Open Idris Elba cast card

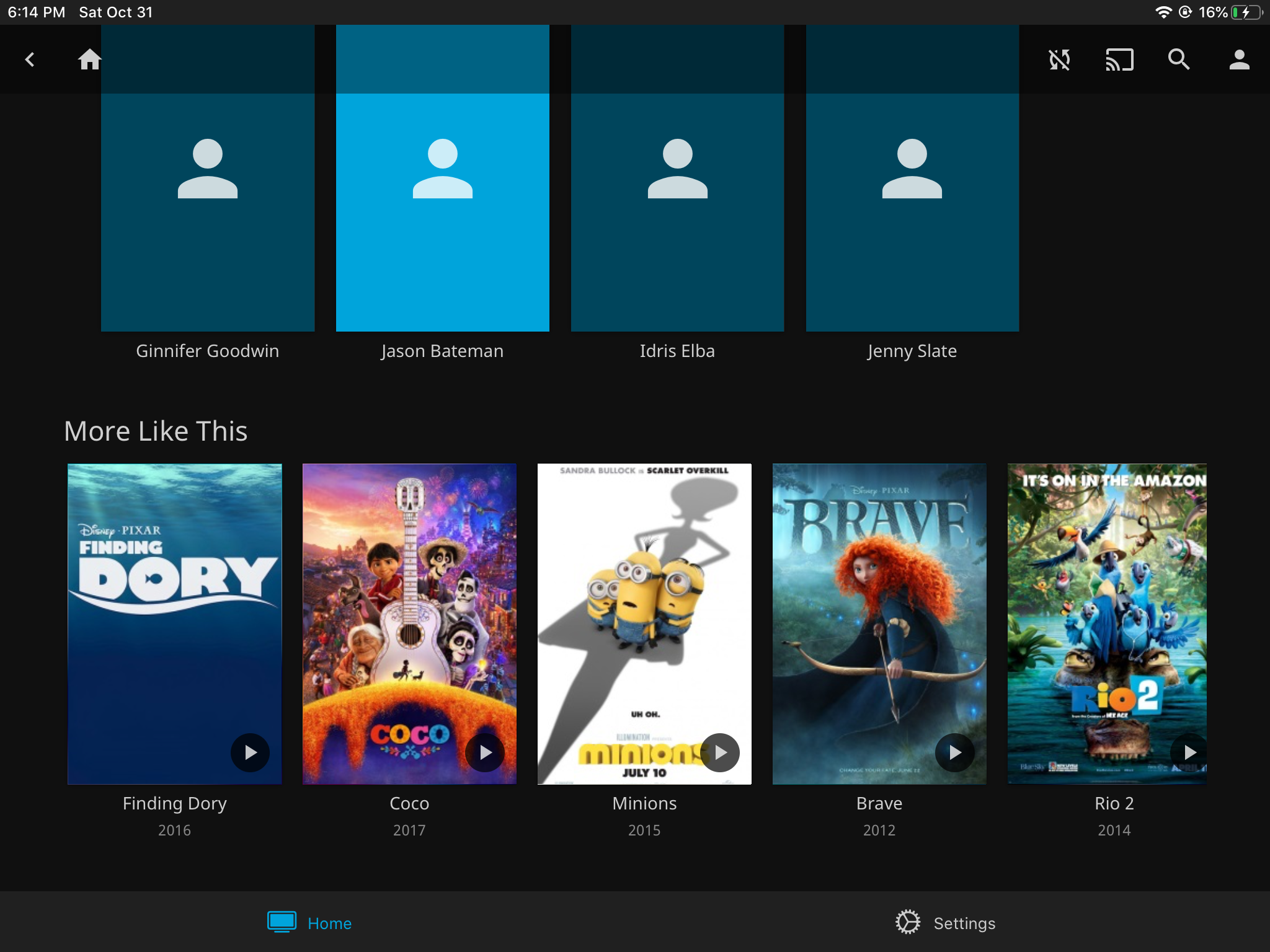click(677, 178)
